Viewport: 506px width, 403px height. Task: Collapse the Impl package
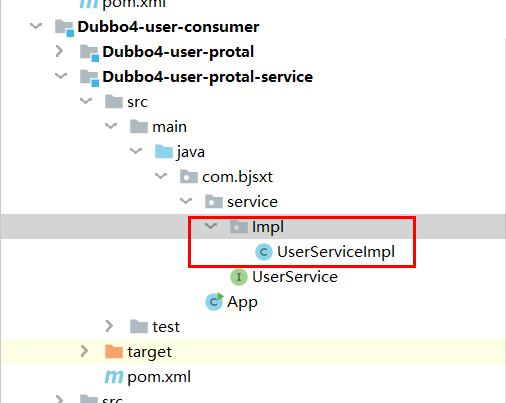click(x=211, y=226)
